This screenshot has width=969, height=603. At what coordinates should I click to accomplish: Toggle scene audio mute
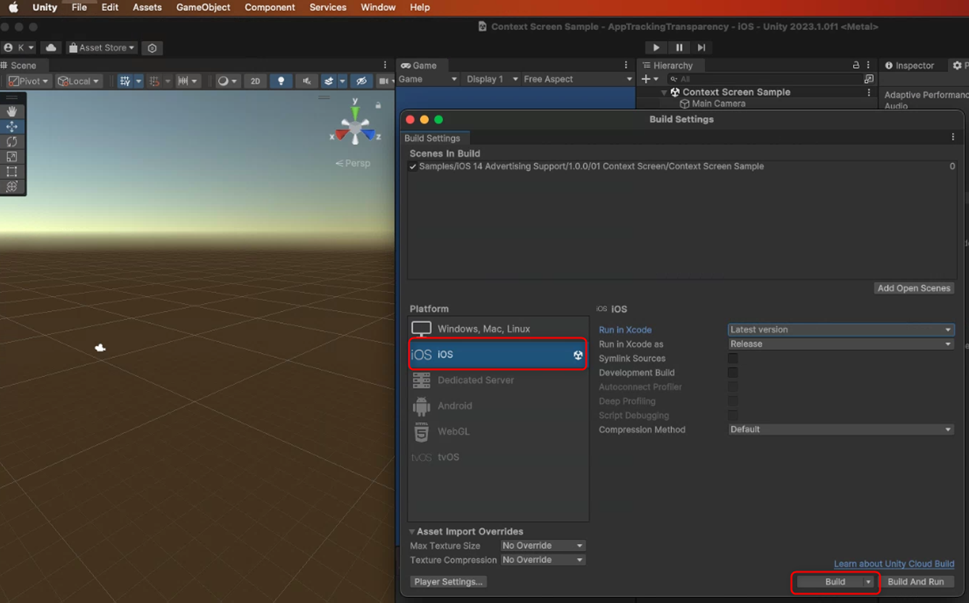click(x=306, y=81)
